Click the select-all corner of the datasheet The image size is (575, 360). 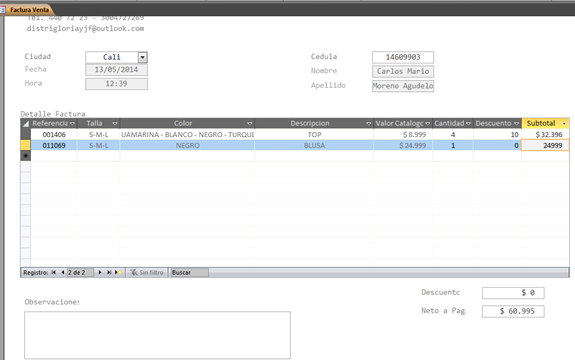[x=26, y=124]
